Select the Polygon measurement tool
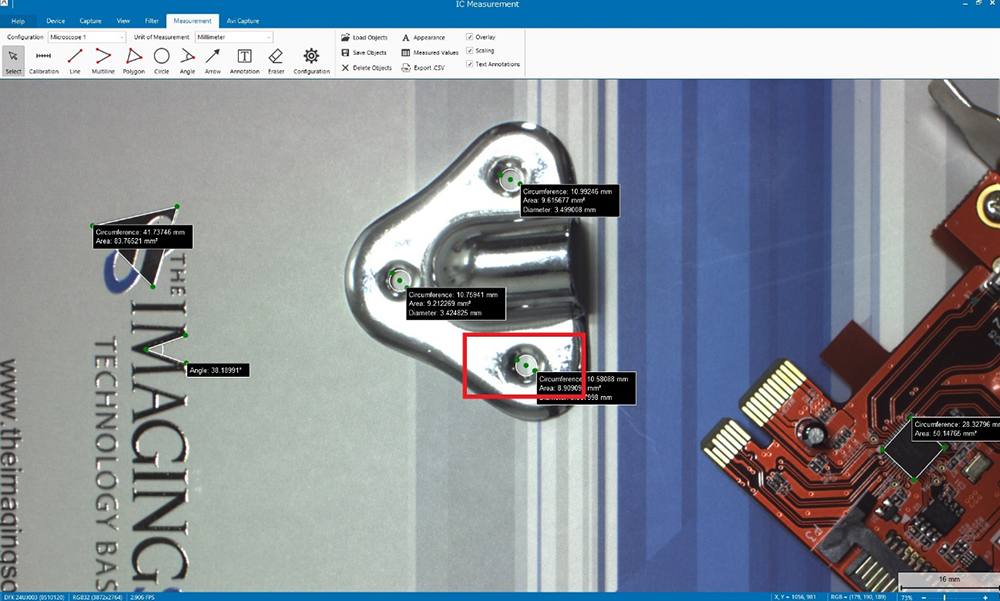 [x=133, y=61]
